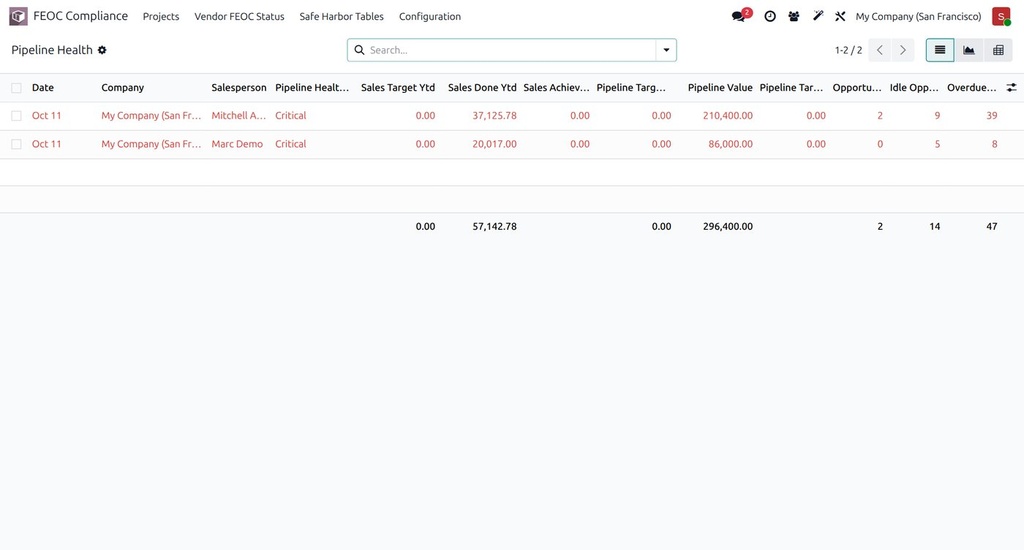Click the overdue total 47

click(991, 227)
